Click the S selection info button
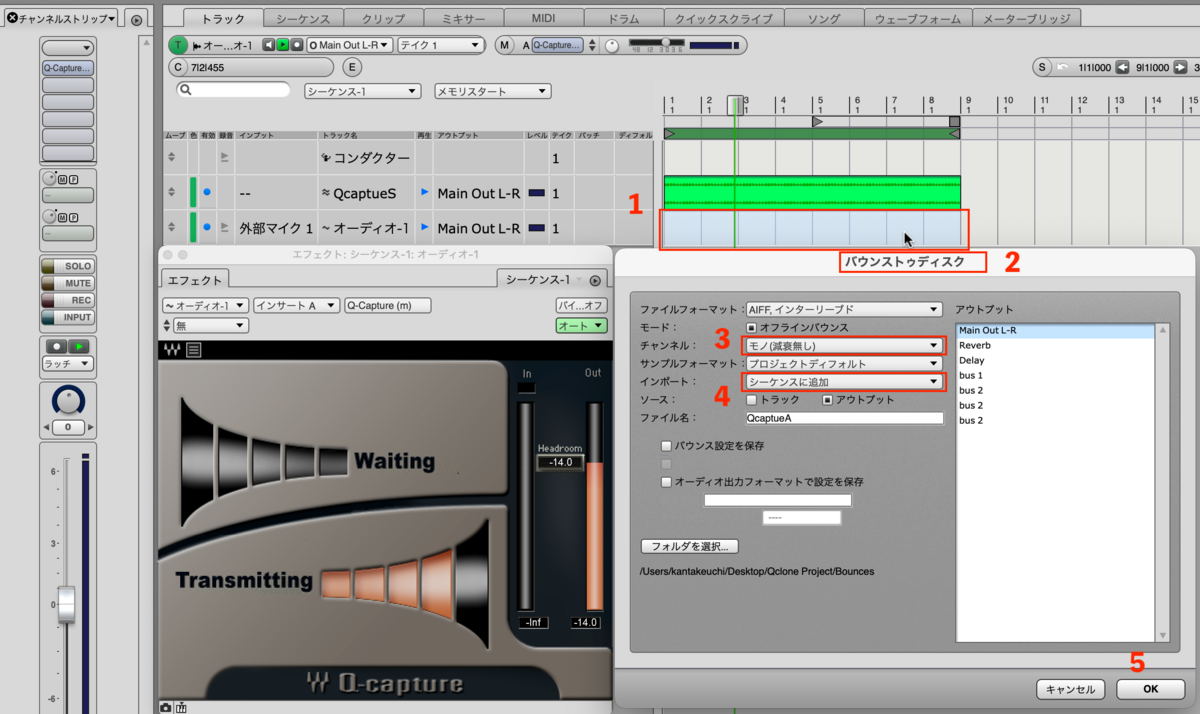1200x714 pixels. click(x=1042, y=67)
